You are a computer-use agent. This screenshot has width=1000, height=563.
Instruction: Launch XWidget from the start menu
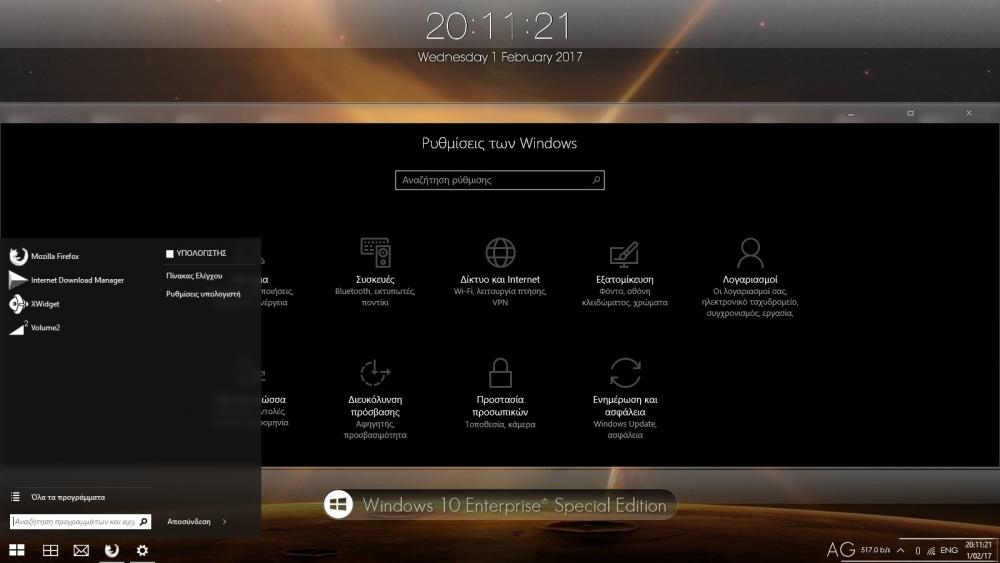34,303
